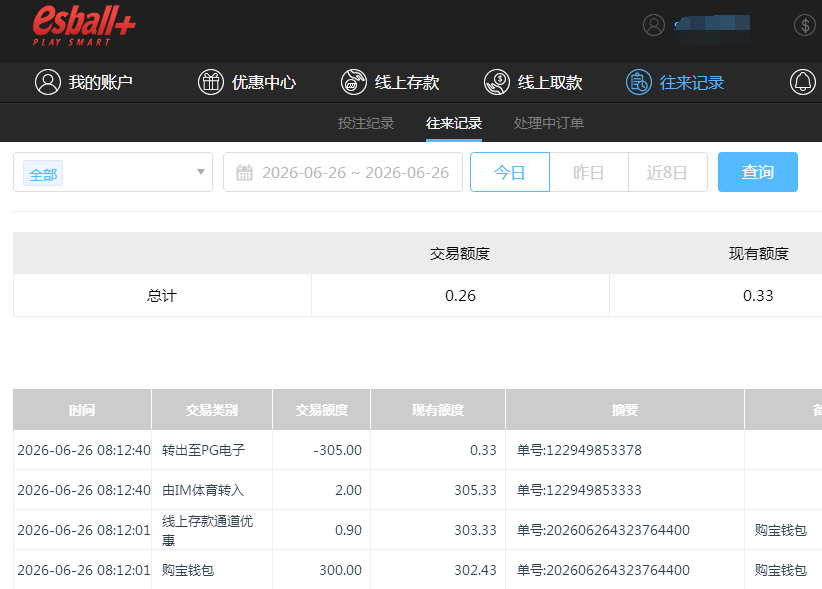Click 转出至PG电子 transaction type

tap(203, 450)
